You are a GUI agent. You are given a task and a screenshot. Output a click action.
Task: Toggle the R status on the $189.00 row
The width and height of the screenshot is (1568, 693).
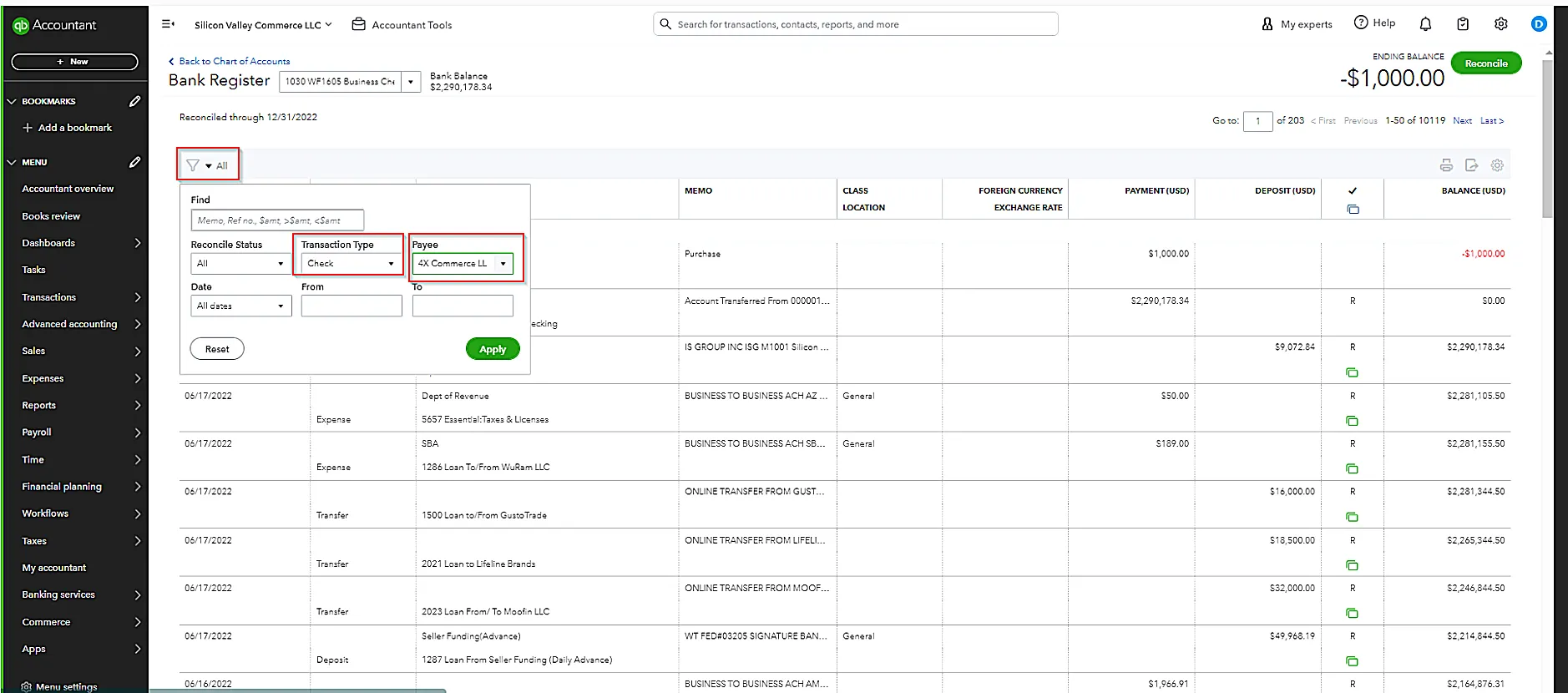1353,443
